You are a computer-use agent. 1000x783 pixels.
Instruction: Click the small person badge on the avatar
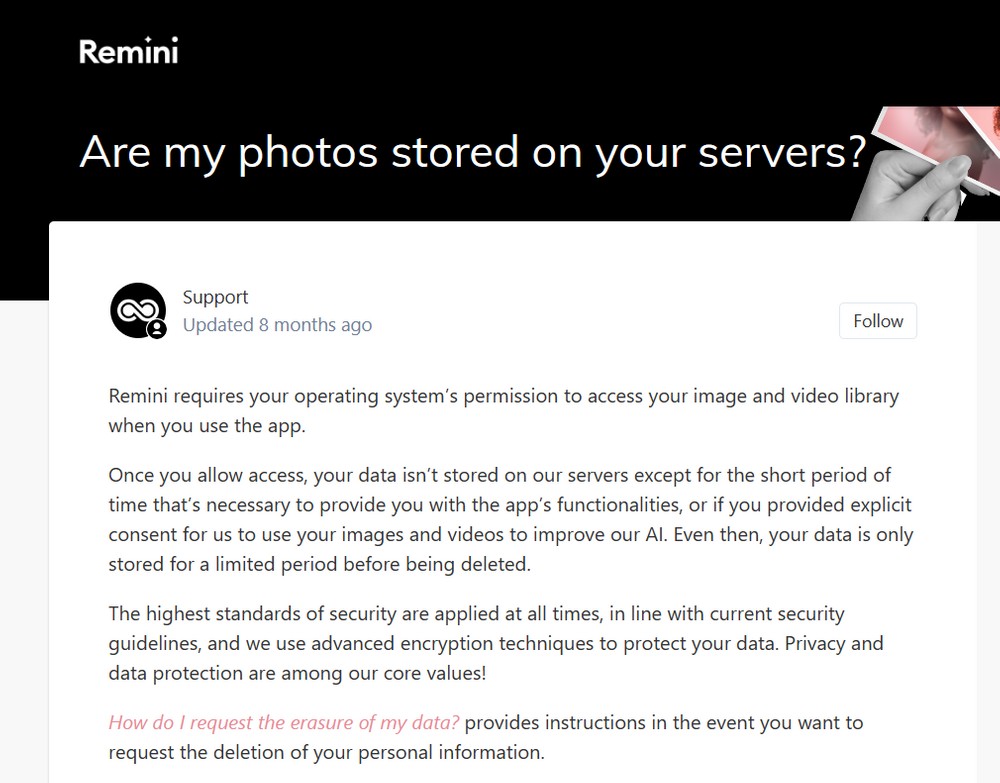(157, 329)
